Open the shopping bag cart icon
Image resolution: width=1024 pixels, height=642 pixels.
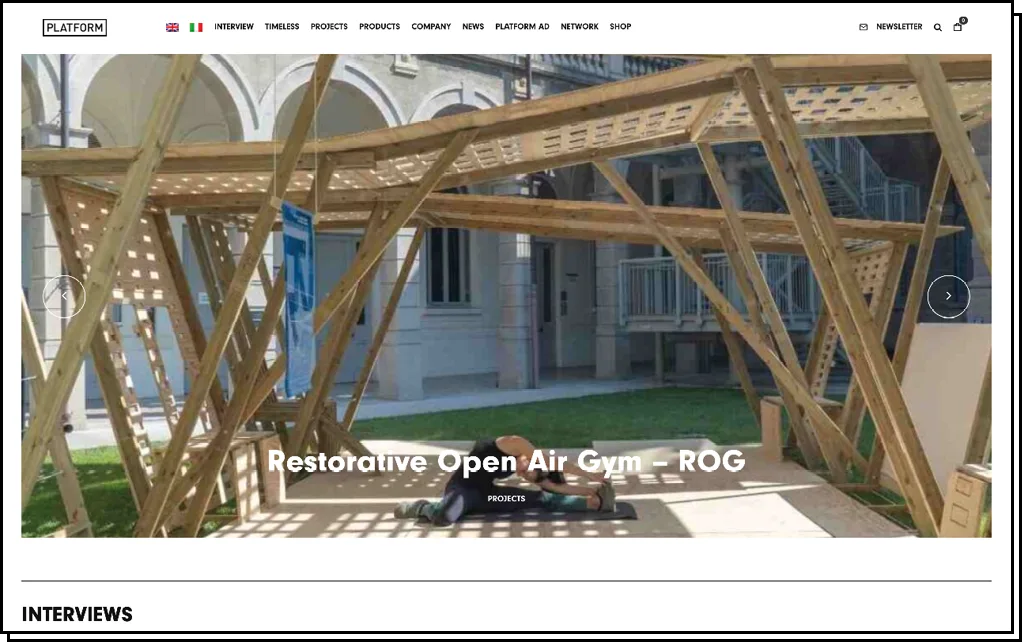(x=957, y=27)
